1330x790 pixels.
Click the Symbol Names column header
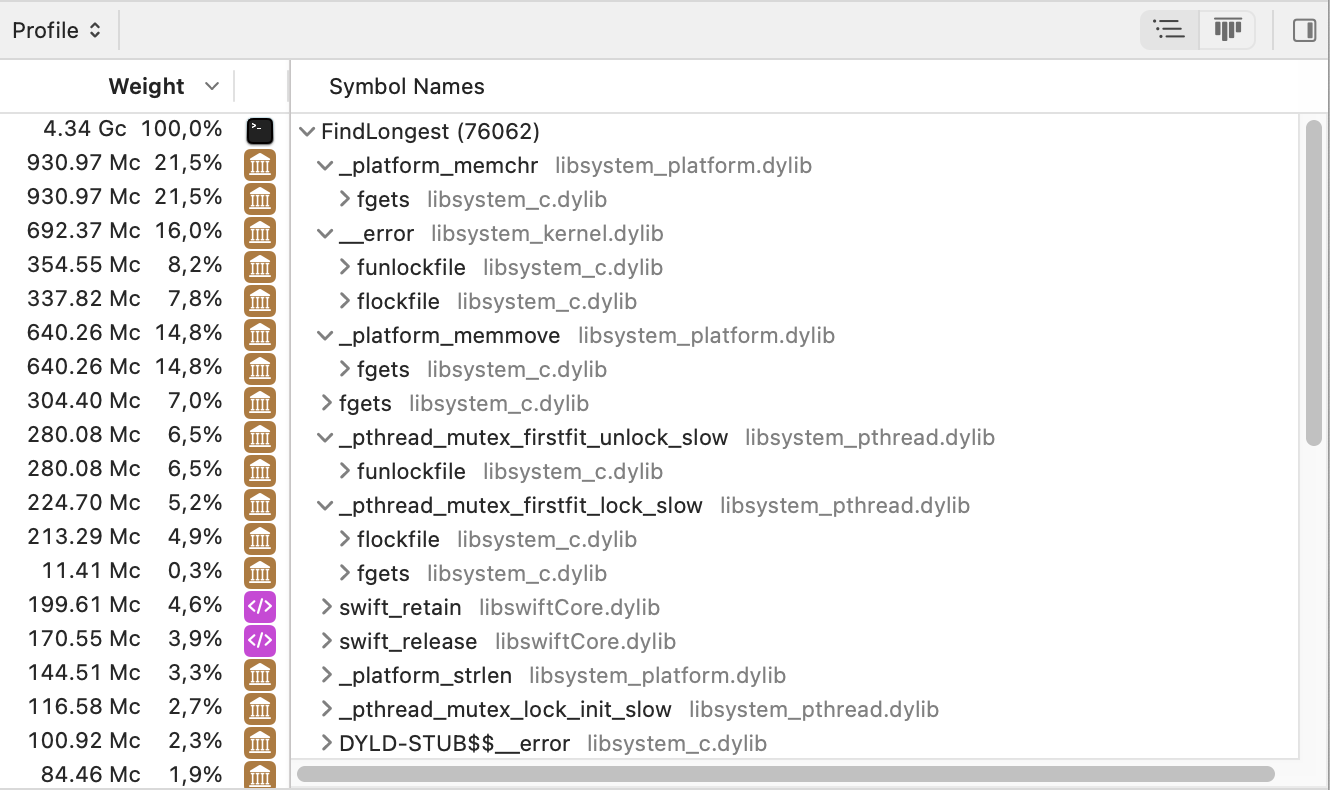[x=406, y=86]
